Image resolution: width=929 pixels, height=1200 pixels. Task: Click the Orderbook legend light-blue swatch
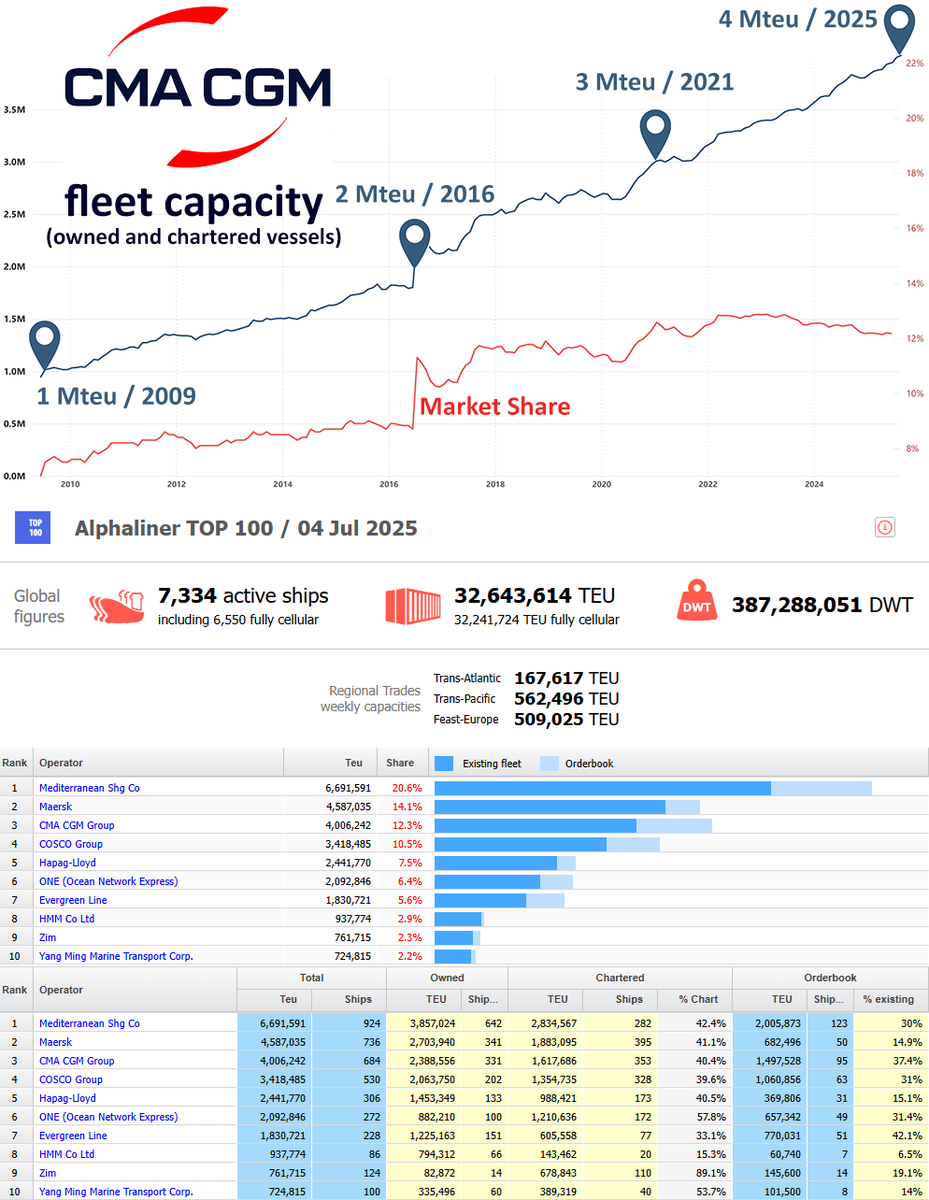550,763
